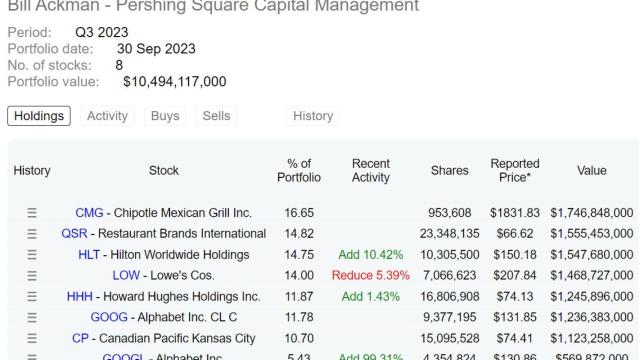Open history icon for Lowe's Cos. row
640x360 pixels.
tap(32, 276)
